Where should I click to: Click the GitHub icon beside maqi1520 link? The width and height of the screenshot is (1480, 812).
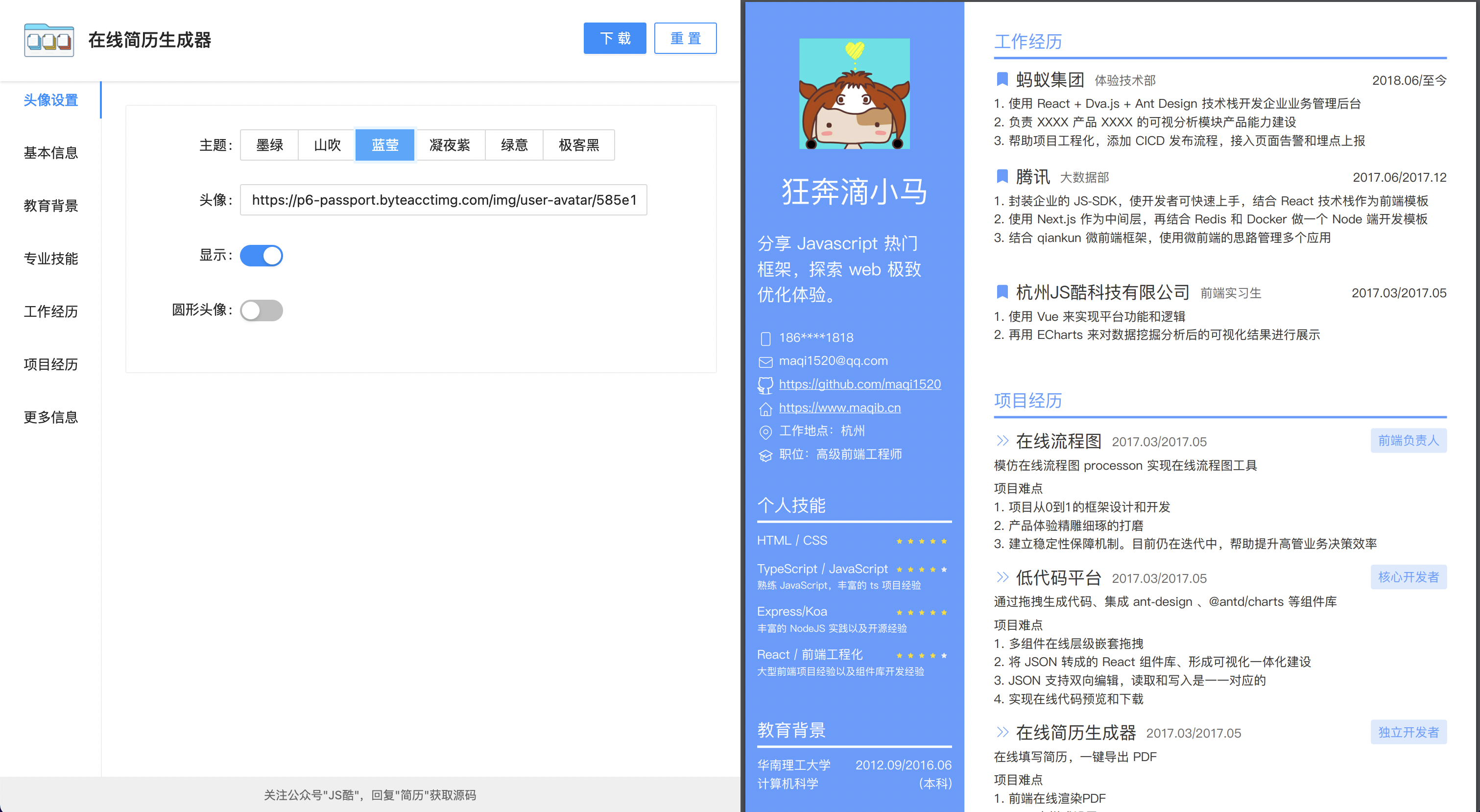click(x=765, y=384)
